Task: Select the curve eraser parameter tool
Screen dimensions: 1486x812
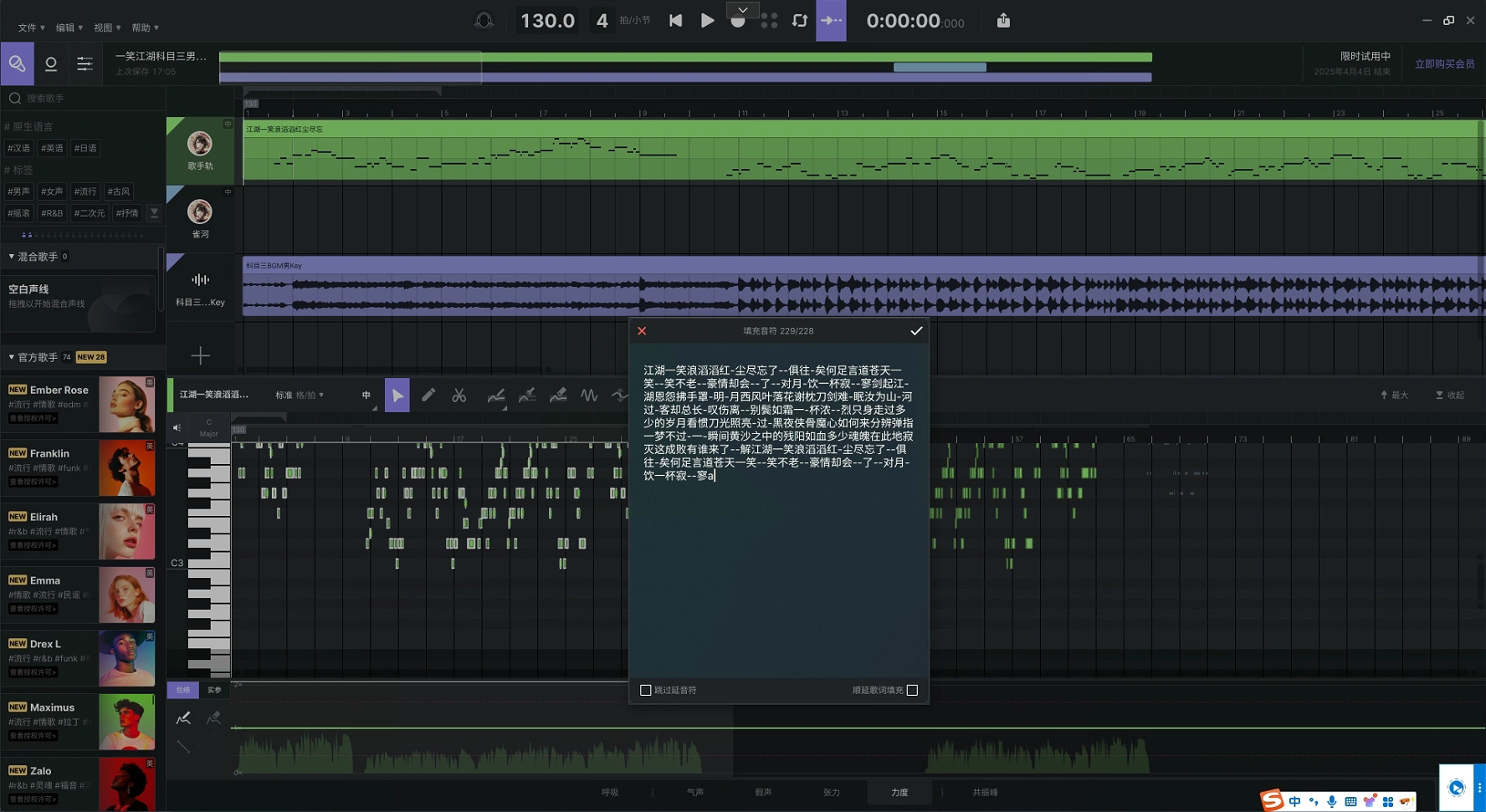Action: pyautogui.click(x=558, y=395)
